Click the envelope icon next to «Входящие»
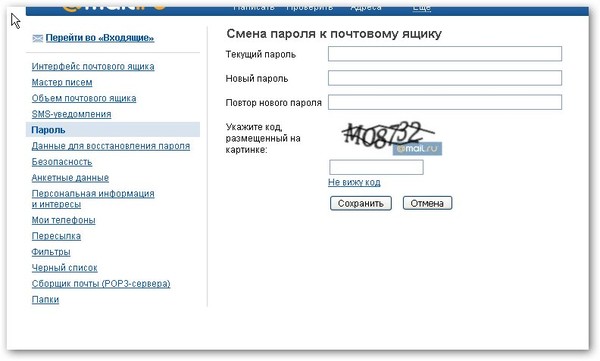Viewport: 600px width, 361px height. tap(38, 38)
